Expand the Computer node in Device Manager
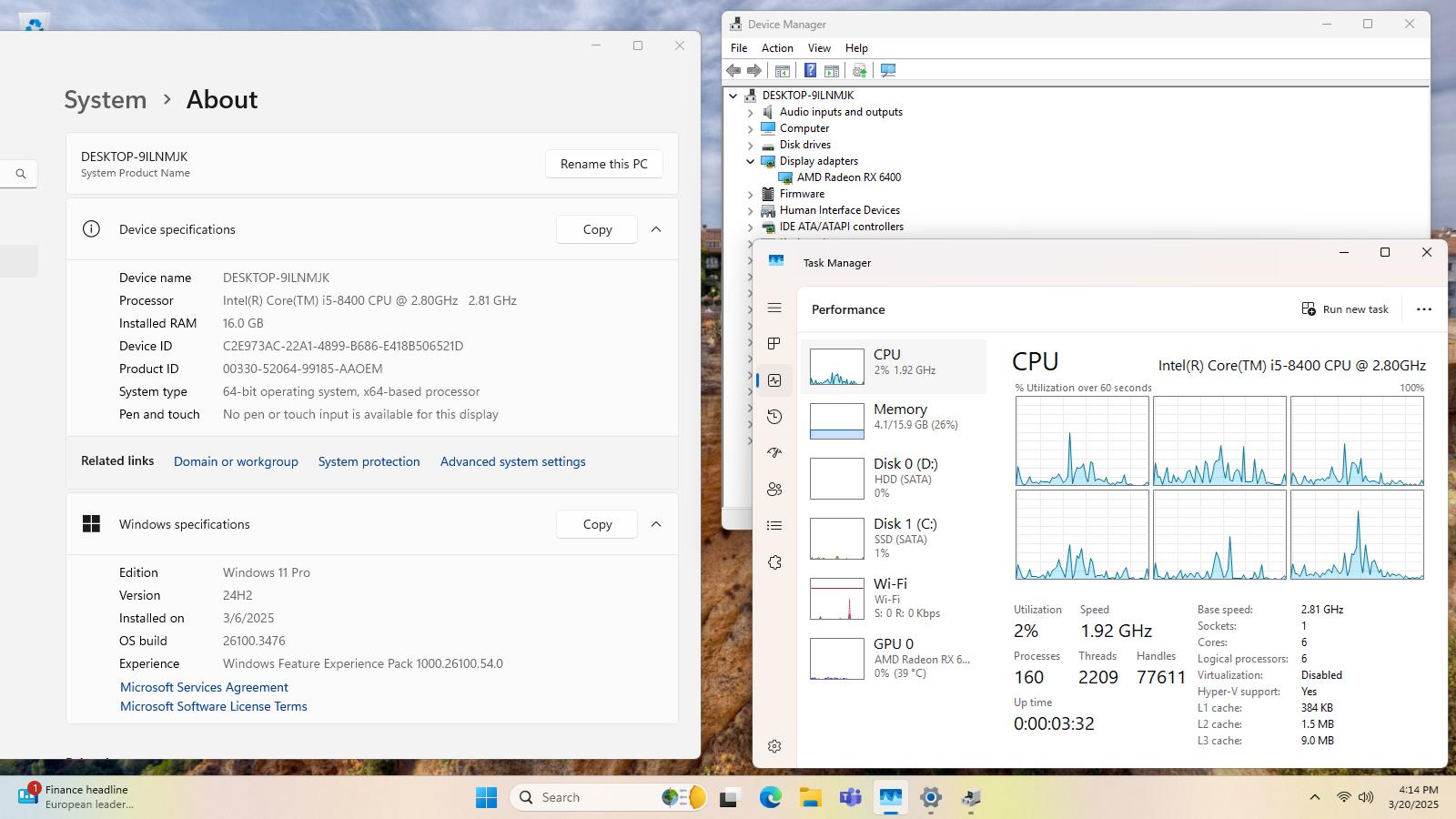Screen dimensions: 1456x819 (x=751, y=129)
